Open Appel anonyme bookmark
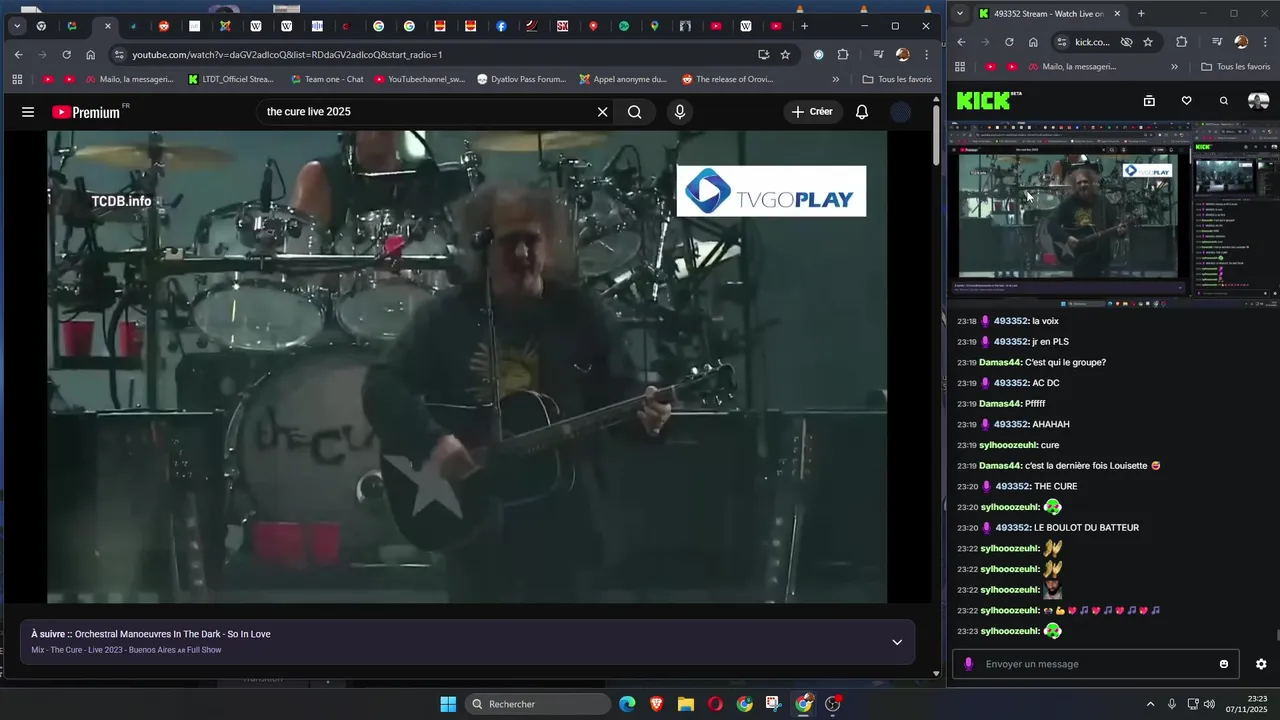The width and height of the screenshot is (1280, 720). 623,79
